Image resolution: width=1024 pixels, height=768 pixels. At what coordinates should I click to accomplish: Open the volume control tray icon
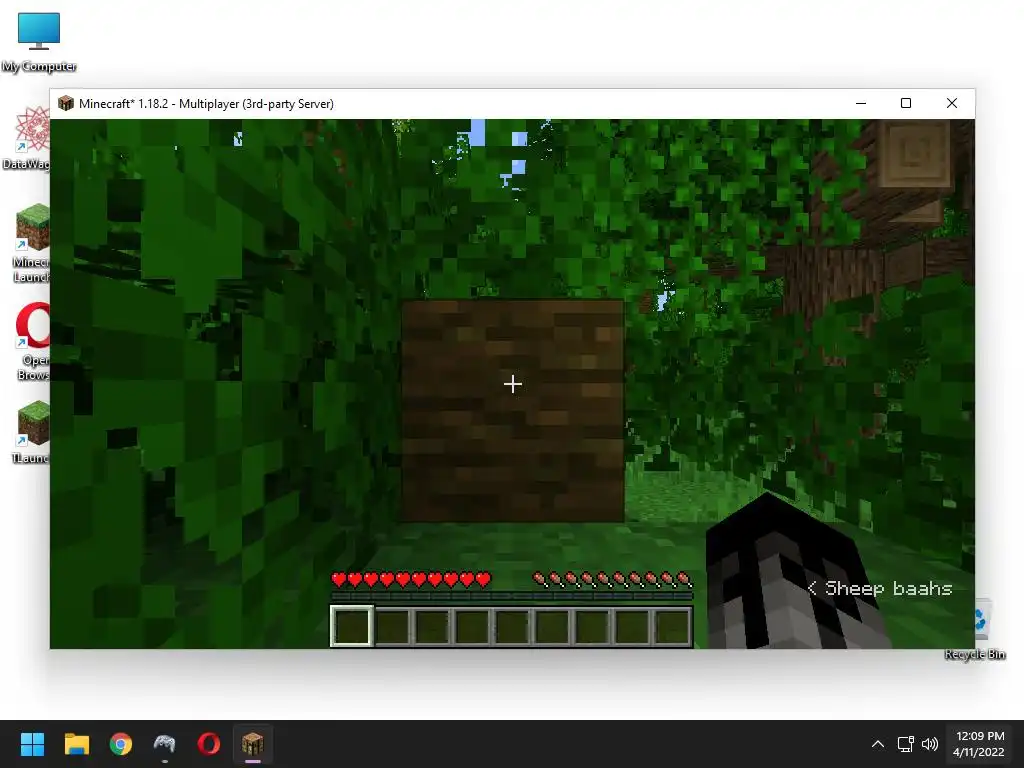coord(929,744)
